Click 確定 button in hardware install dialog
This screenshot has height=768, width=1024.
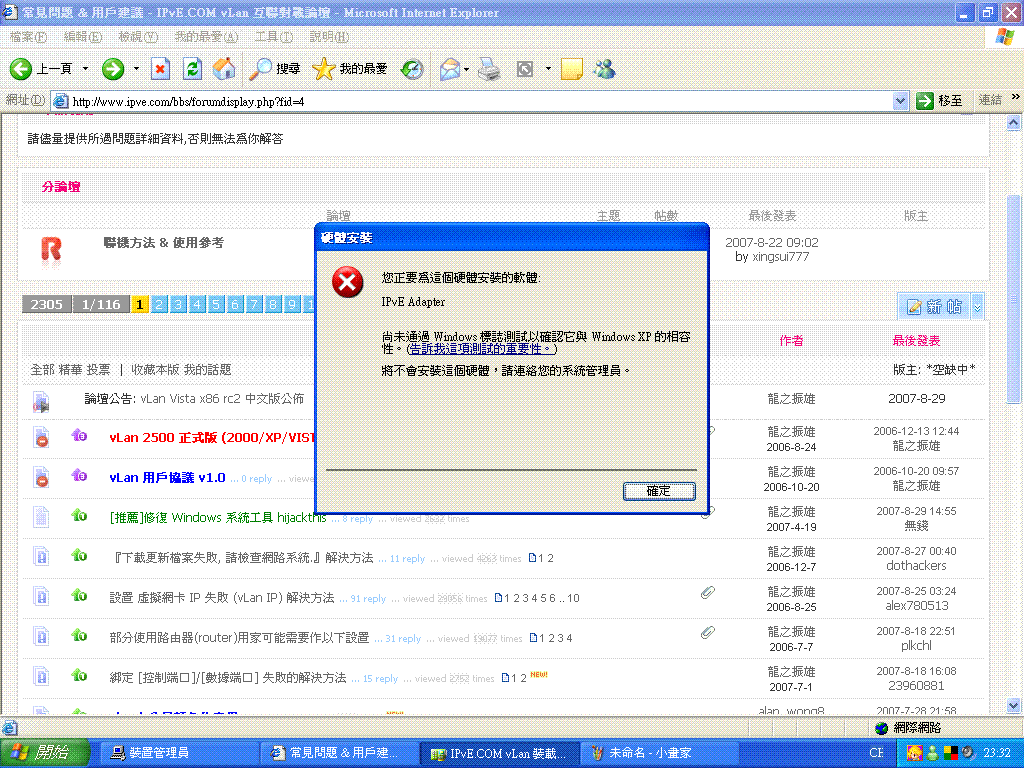(659, 491)
